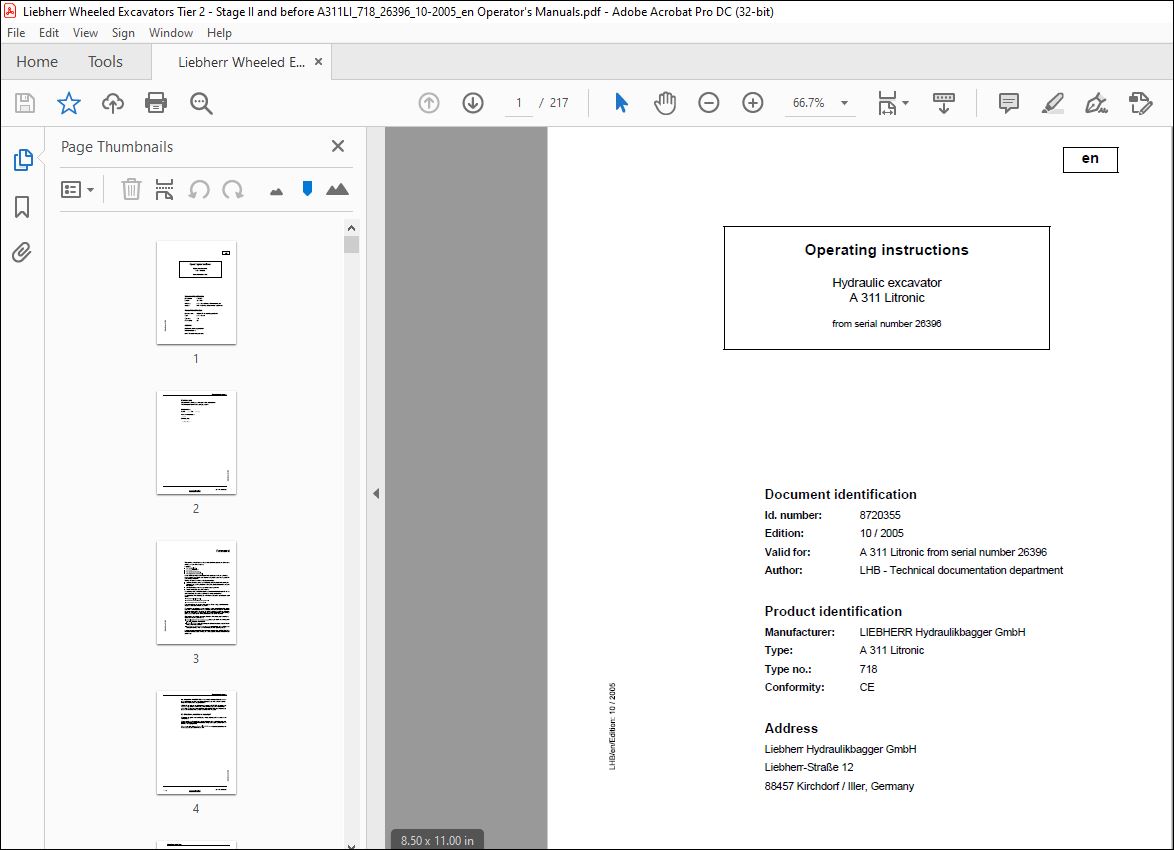Click the fit page width icon

(887, 103)
